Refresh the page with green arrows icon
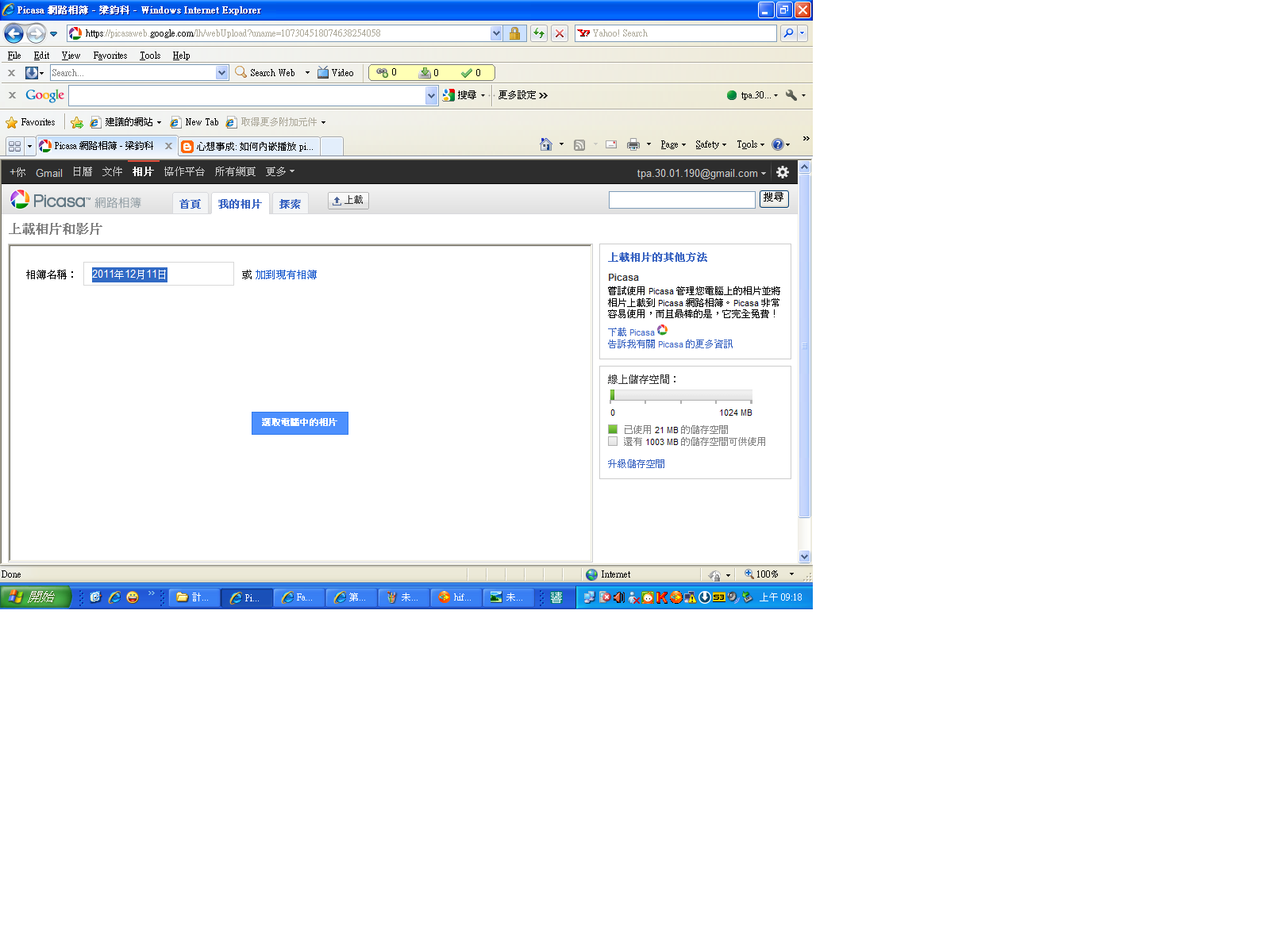The height and width of the screenshot is (952, 1270). [539, 33]
